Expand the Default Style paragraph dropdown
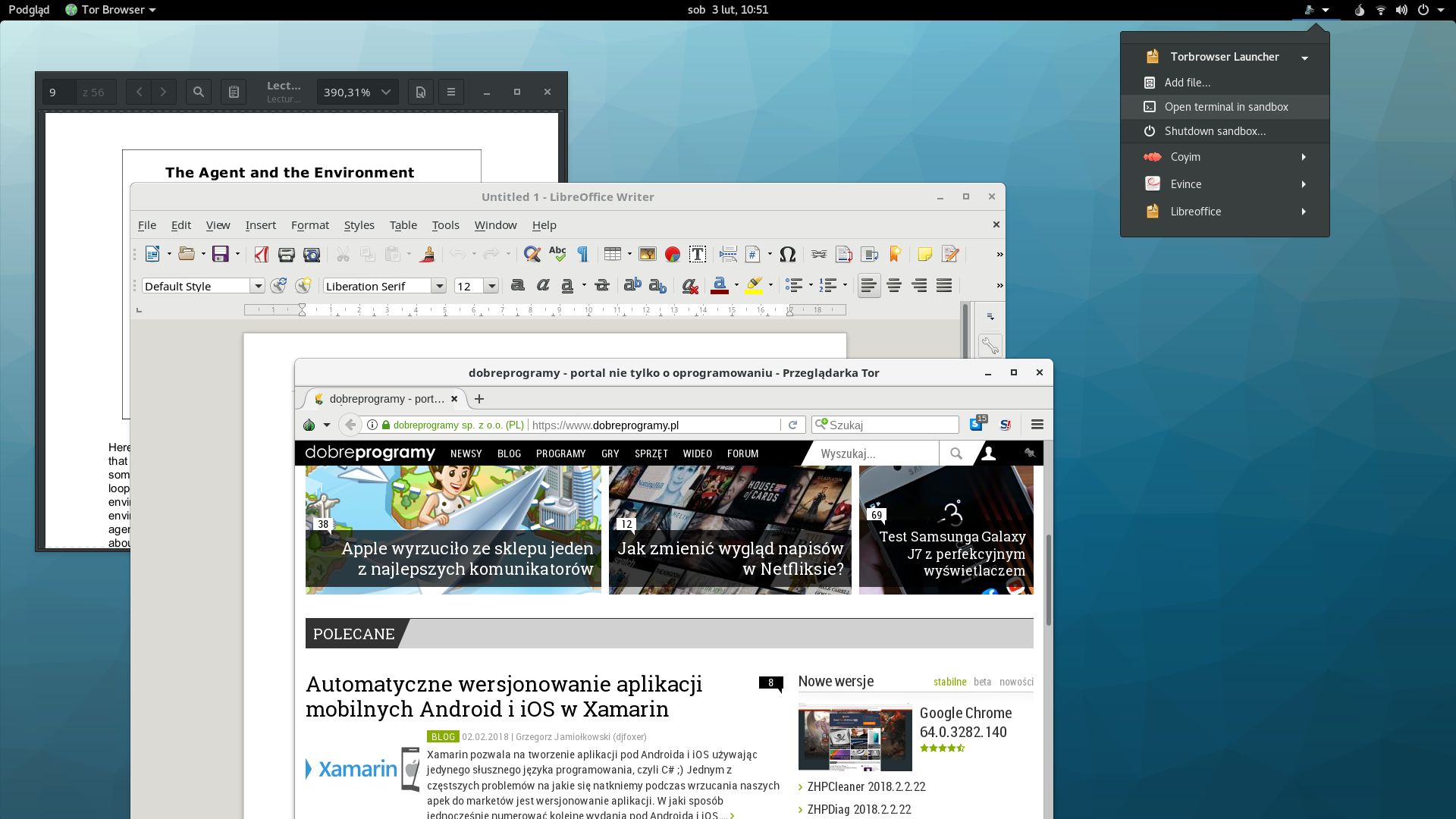The height and width of the screenshot is (819, 1456). [x=258, y=286]
